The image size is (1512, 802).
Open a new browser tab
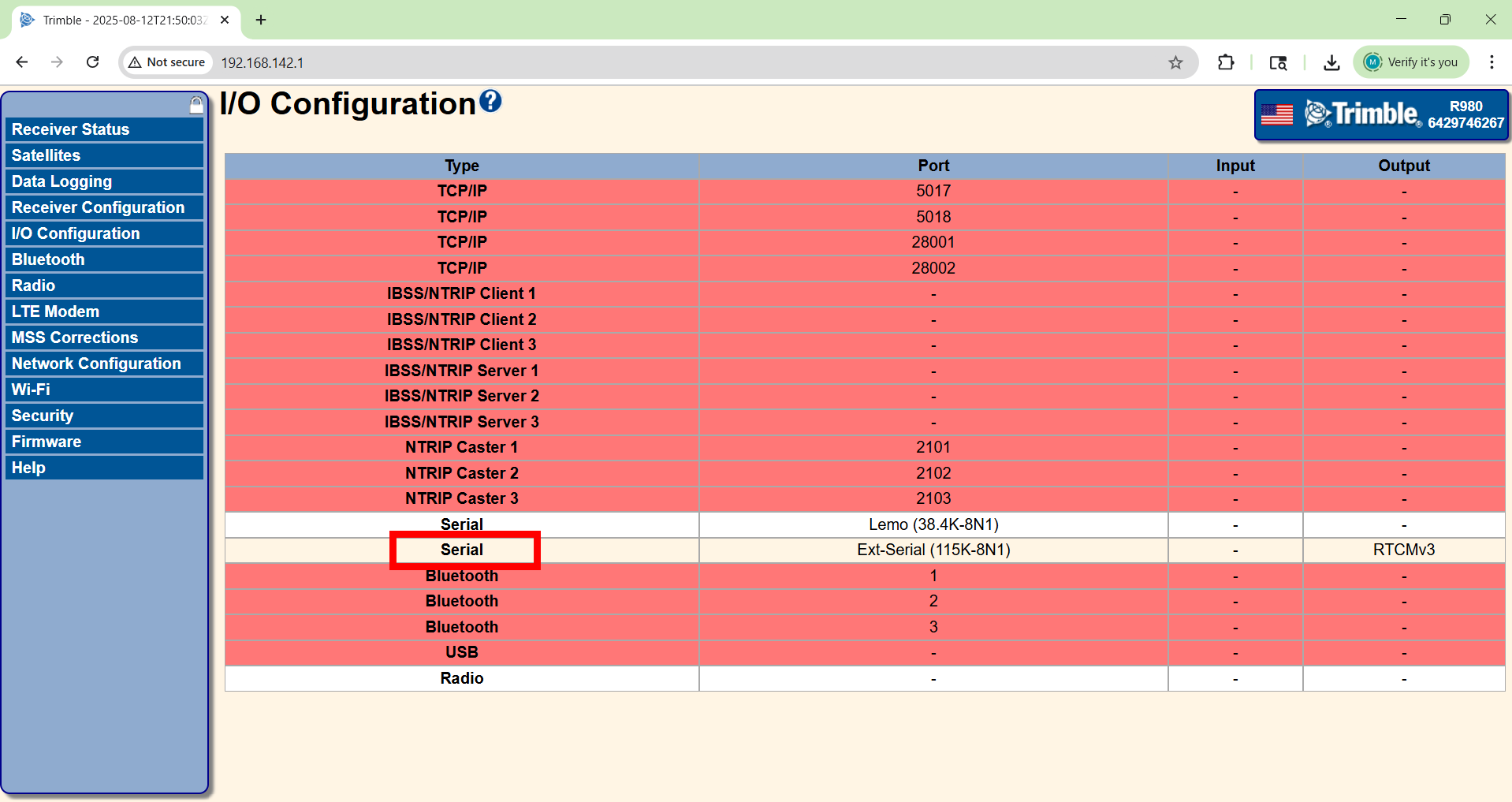[x=261, y=20]
